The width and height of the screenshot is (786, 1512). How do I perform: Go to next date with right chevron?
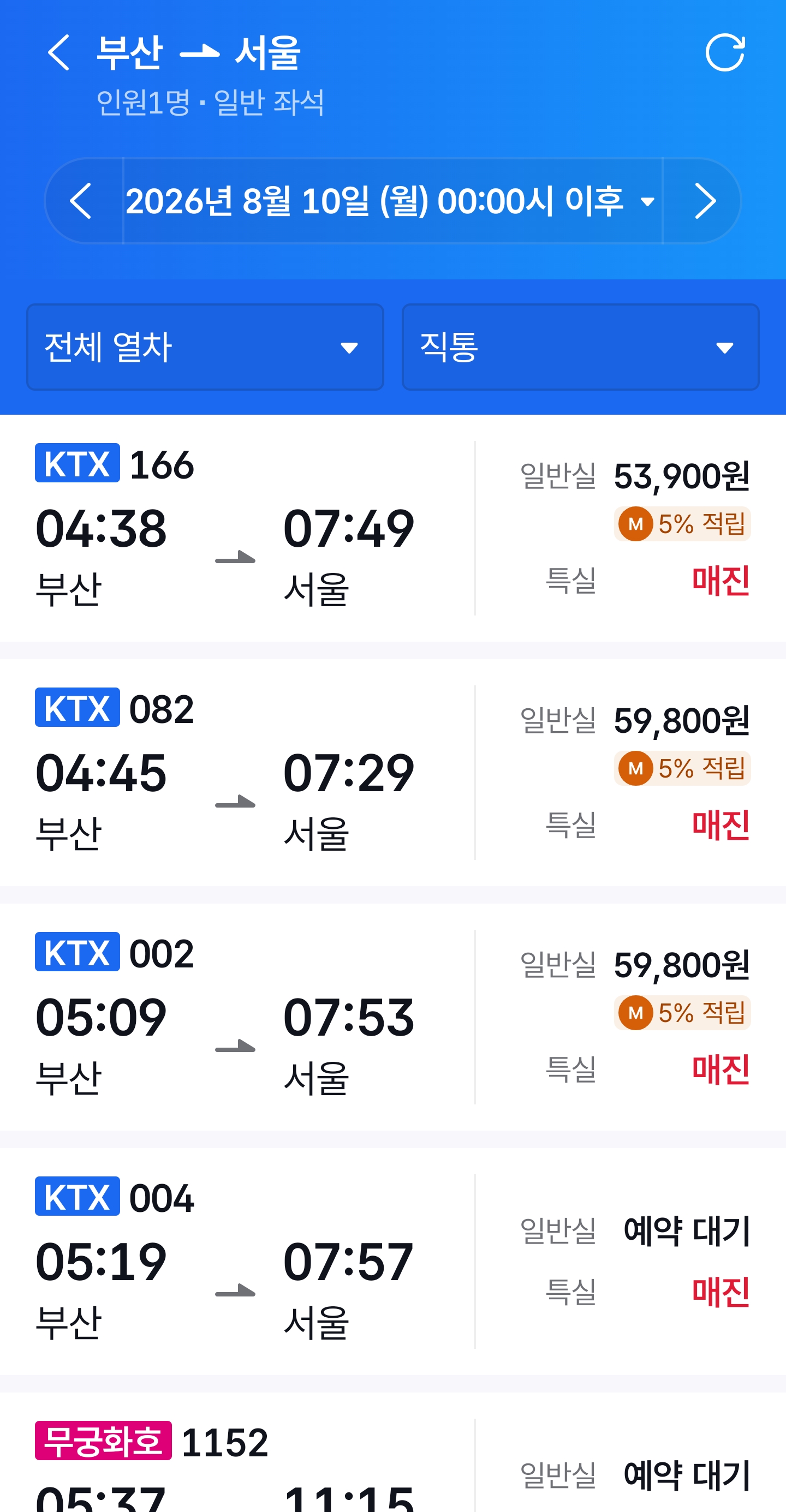(x=705, y=201)
